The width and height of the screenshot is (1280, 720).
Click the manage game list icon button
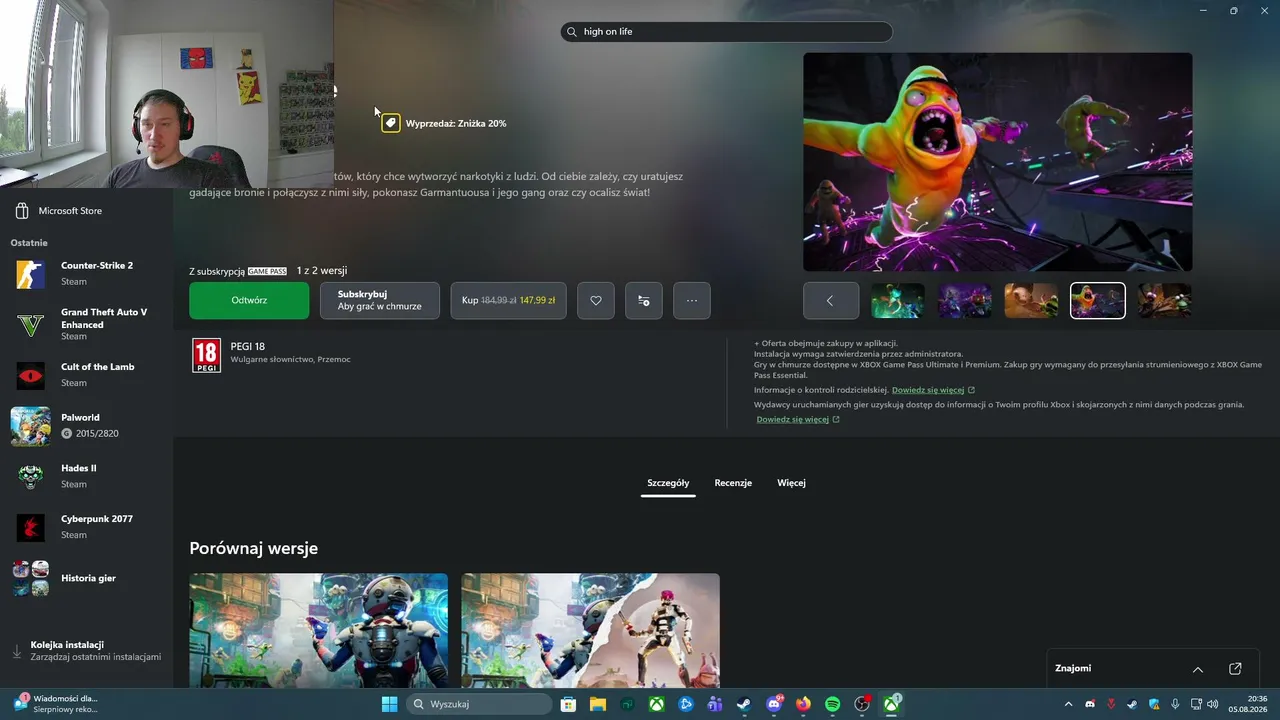click(x=644, y=300)
